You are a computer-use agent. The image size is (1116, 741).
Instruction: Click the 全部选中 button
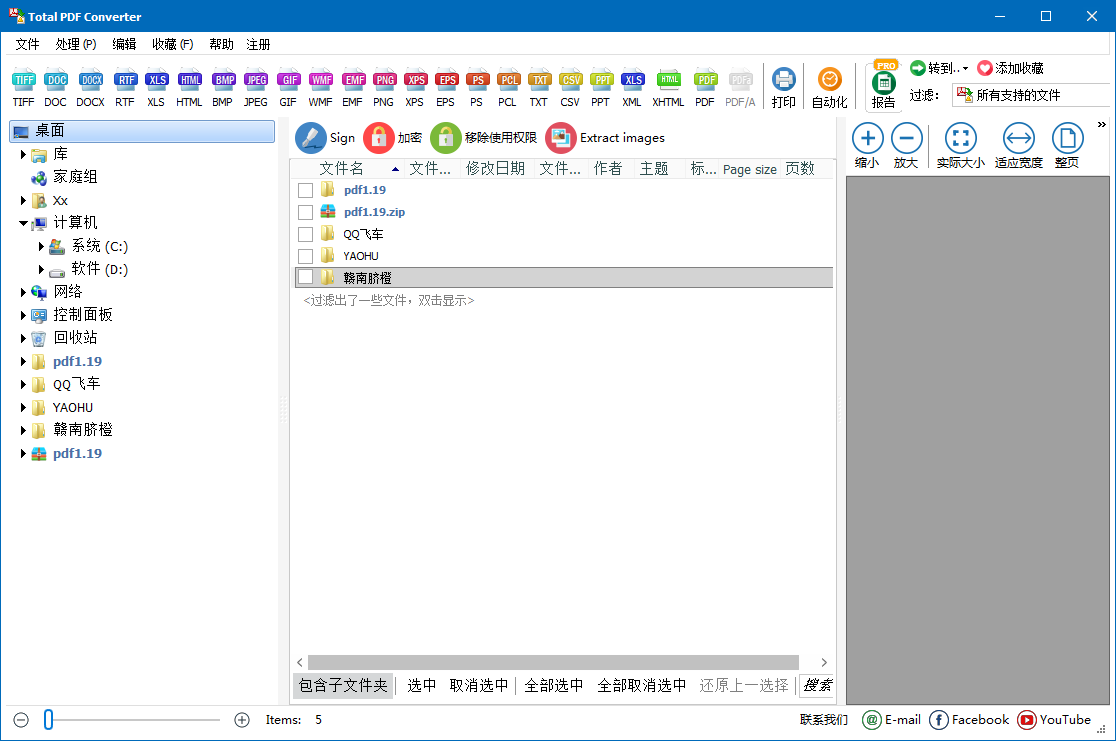(553, 685)
